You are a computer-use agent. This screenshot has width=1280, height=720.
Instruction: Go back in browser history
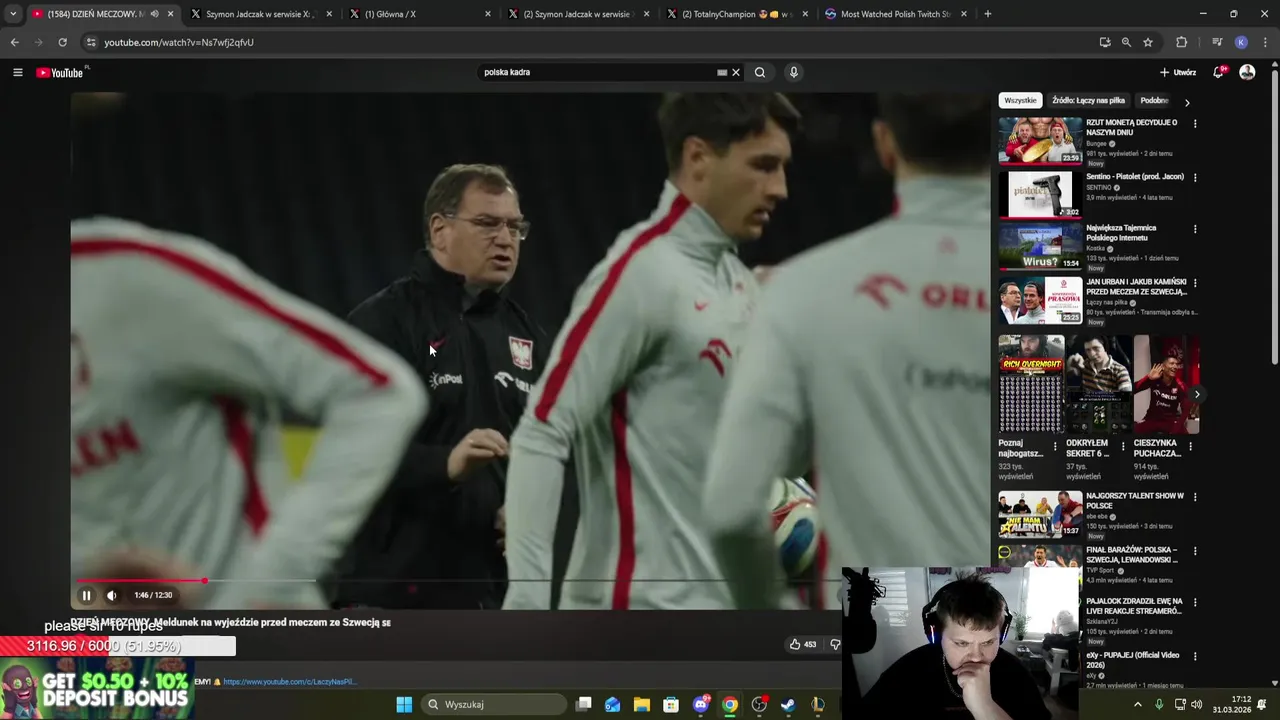click(14, 42)
